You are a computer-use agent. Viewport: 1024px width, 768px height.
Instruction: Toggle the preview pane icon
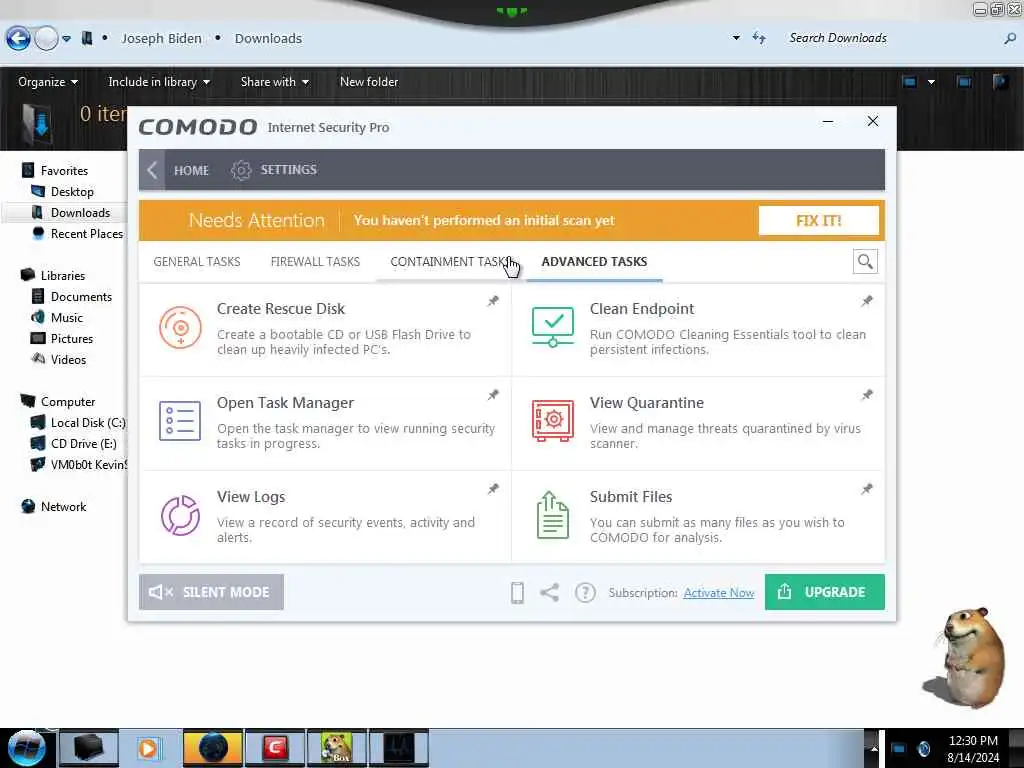(963, 82)
